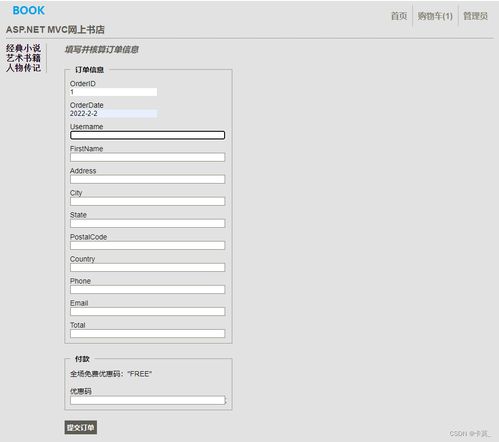Select the 人物传记 category link

tap(23, 68)
